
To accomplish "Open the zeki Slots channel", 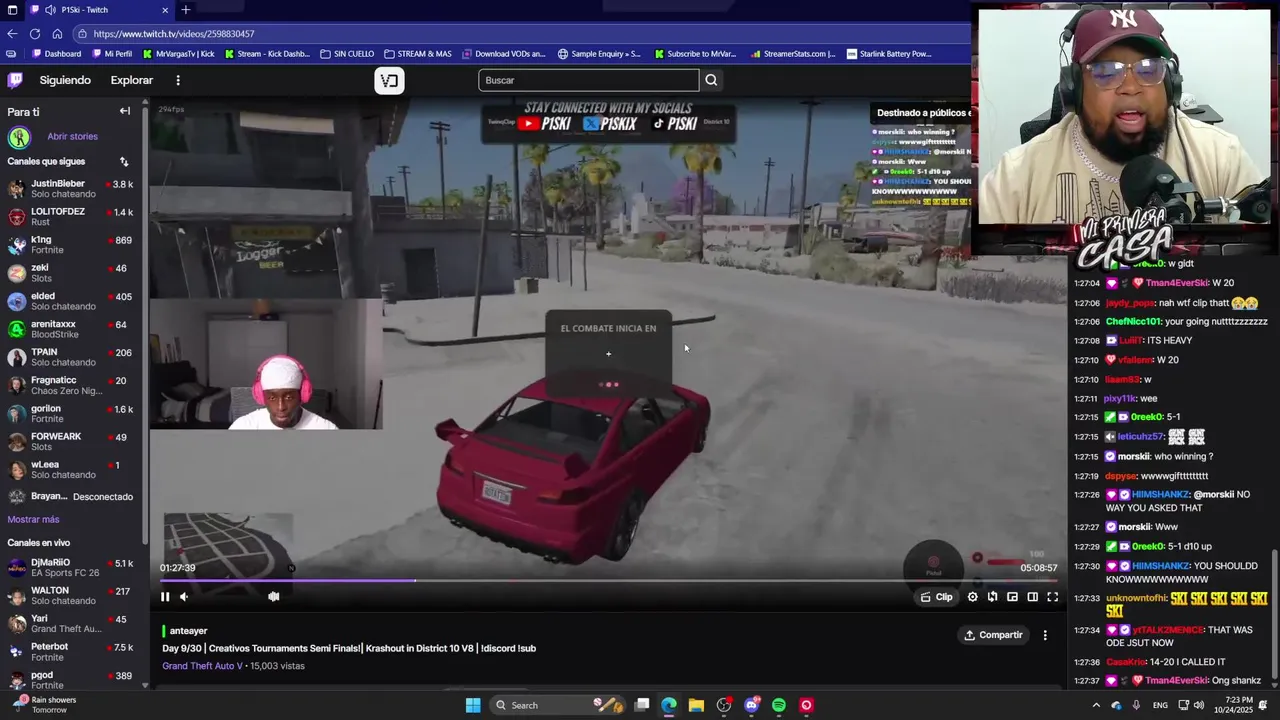I will [71, 273].
